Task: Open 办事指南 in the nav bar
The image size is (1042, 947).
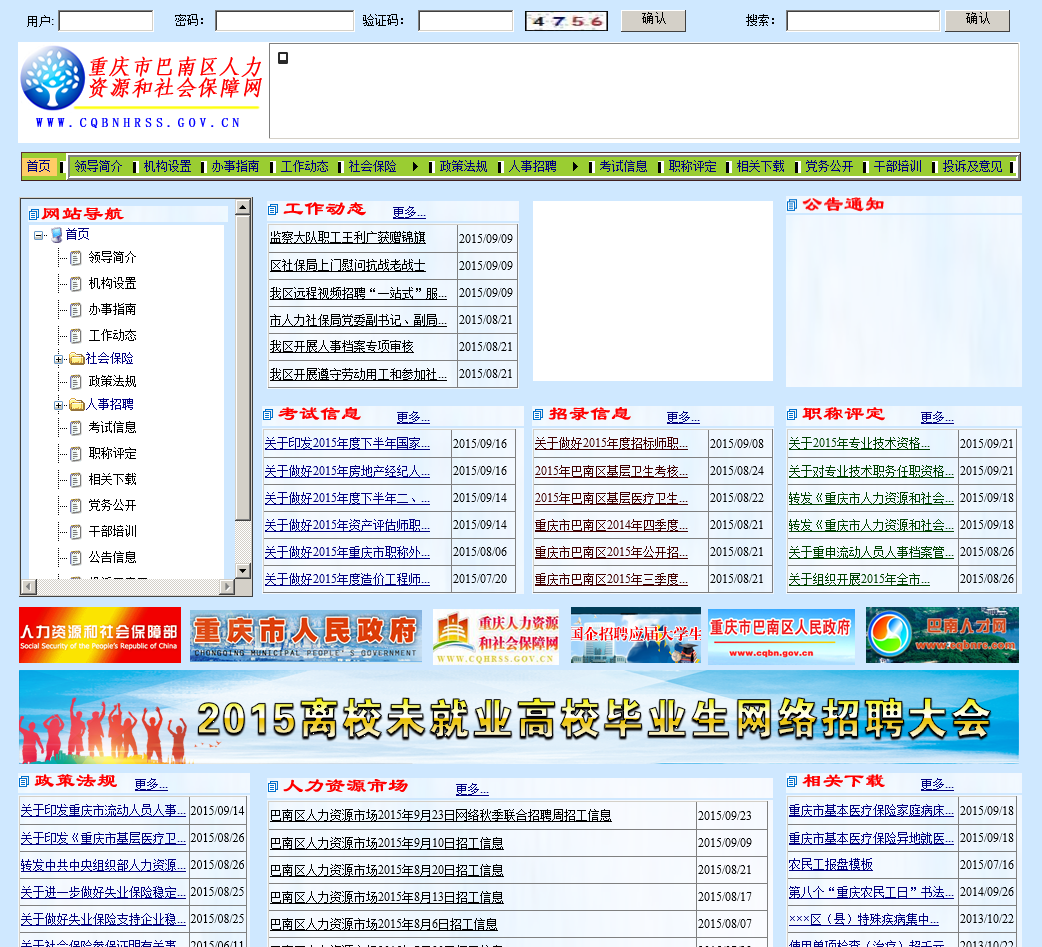Action: coord(235,167)
